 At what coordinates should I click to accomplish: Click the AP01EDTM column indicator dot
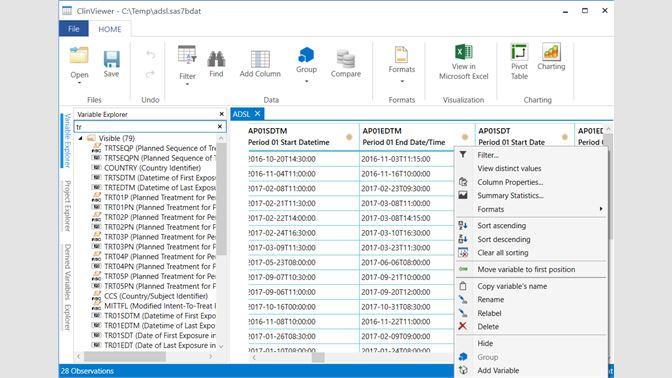click(x=465, y=137)
